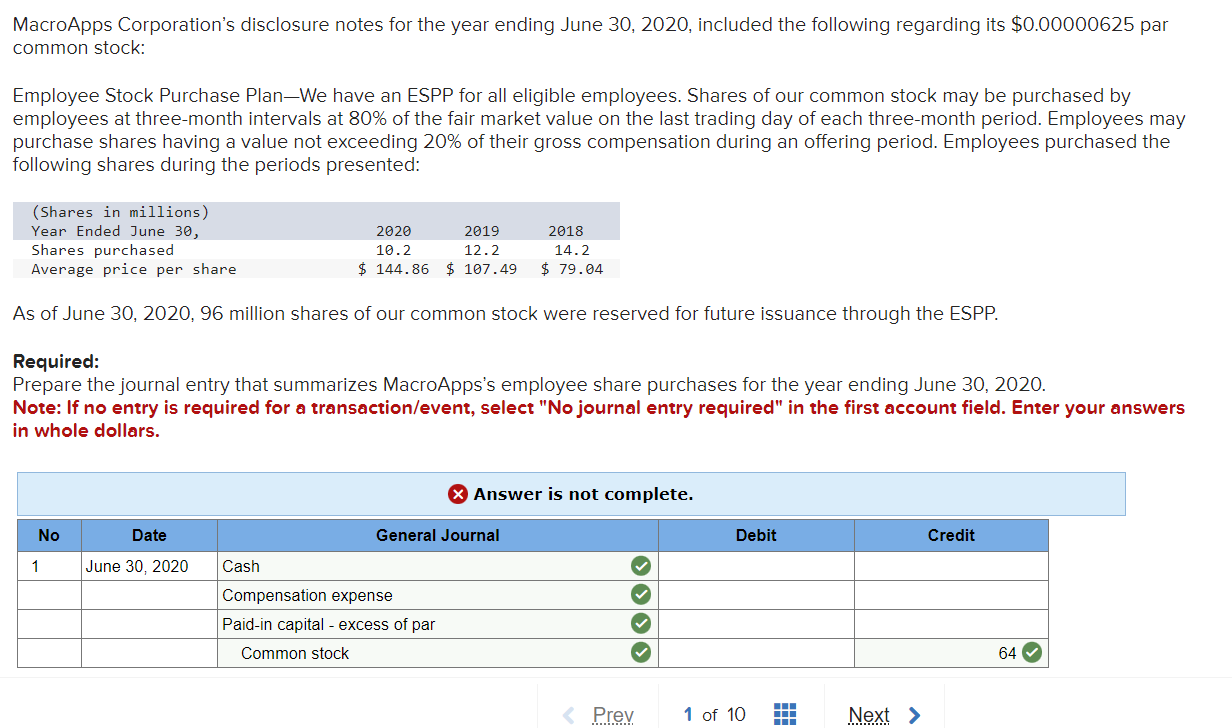
Task: Click the Cash debit amount field
Action: coord(755,565)
